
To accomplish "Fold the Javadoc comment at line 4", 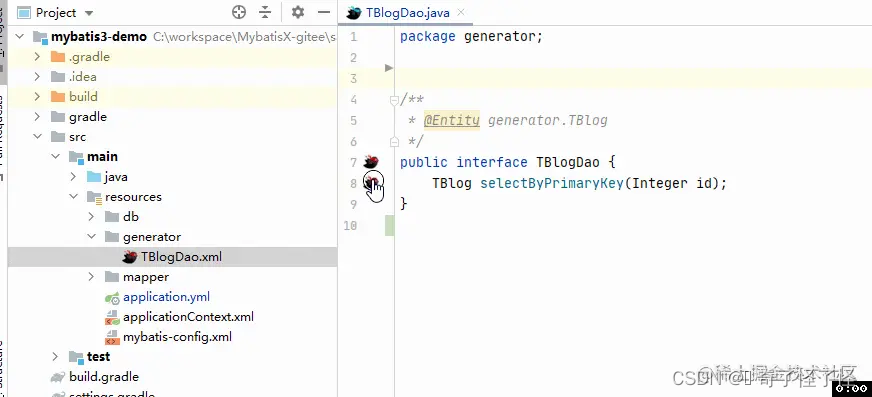I will pyautogui.click(x=394, y=100).
